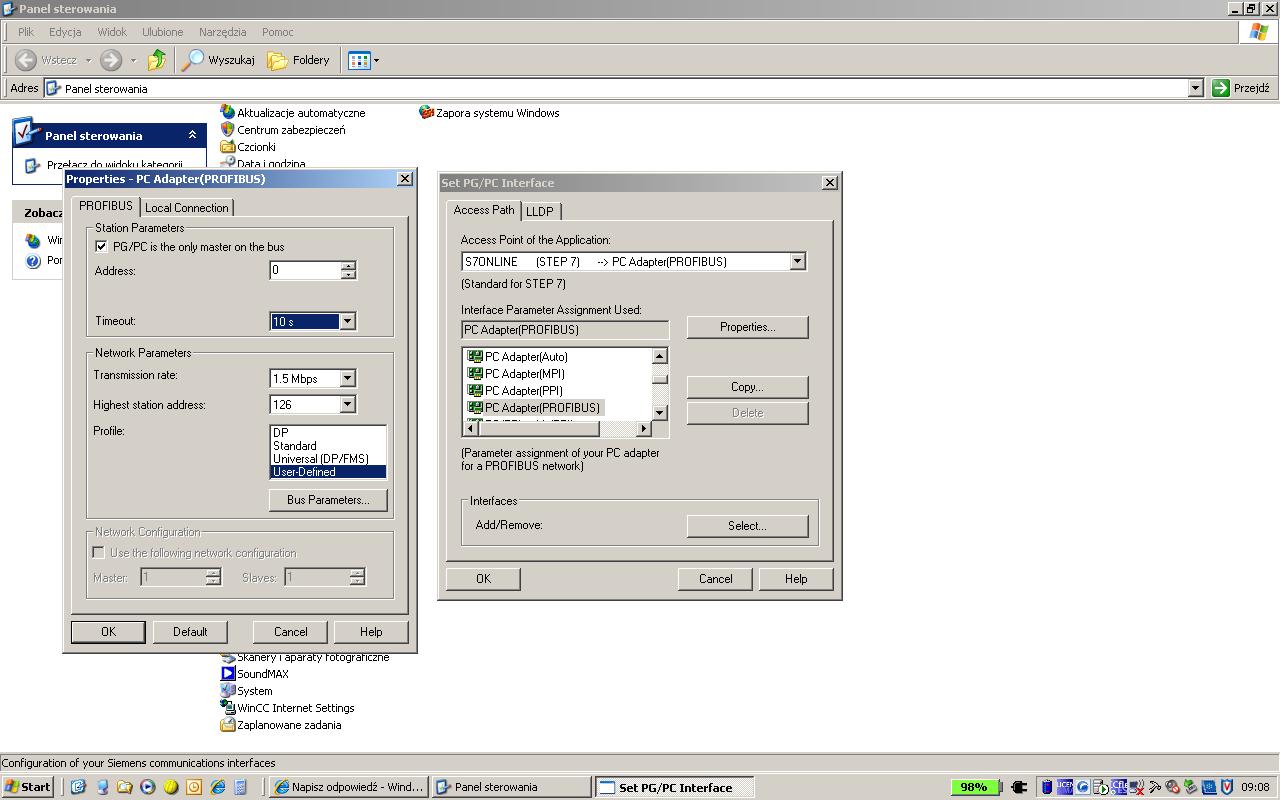Click Windows Media Player Quick Launch icon
The image size is (1280, 800).
click(x=148, y=787)
